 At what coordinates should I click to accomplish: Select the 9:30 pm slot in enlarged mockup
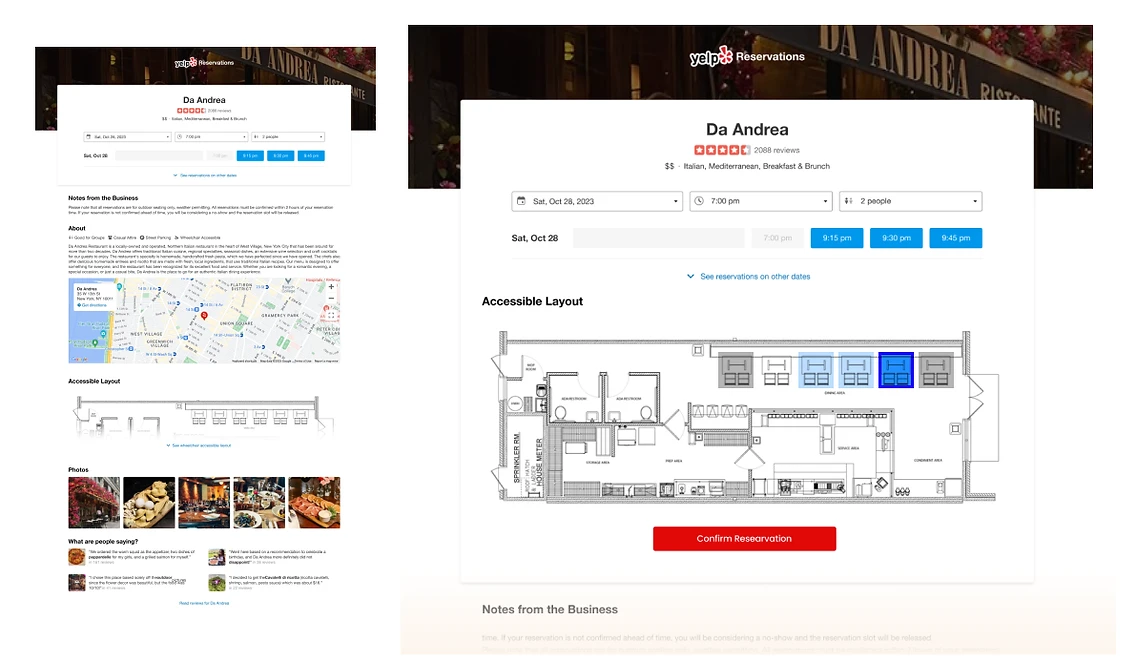tap(896, 238)
